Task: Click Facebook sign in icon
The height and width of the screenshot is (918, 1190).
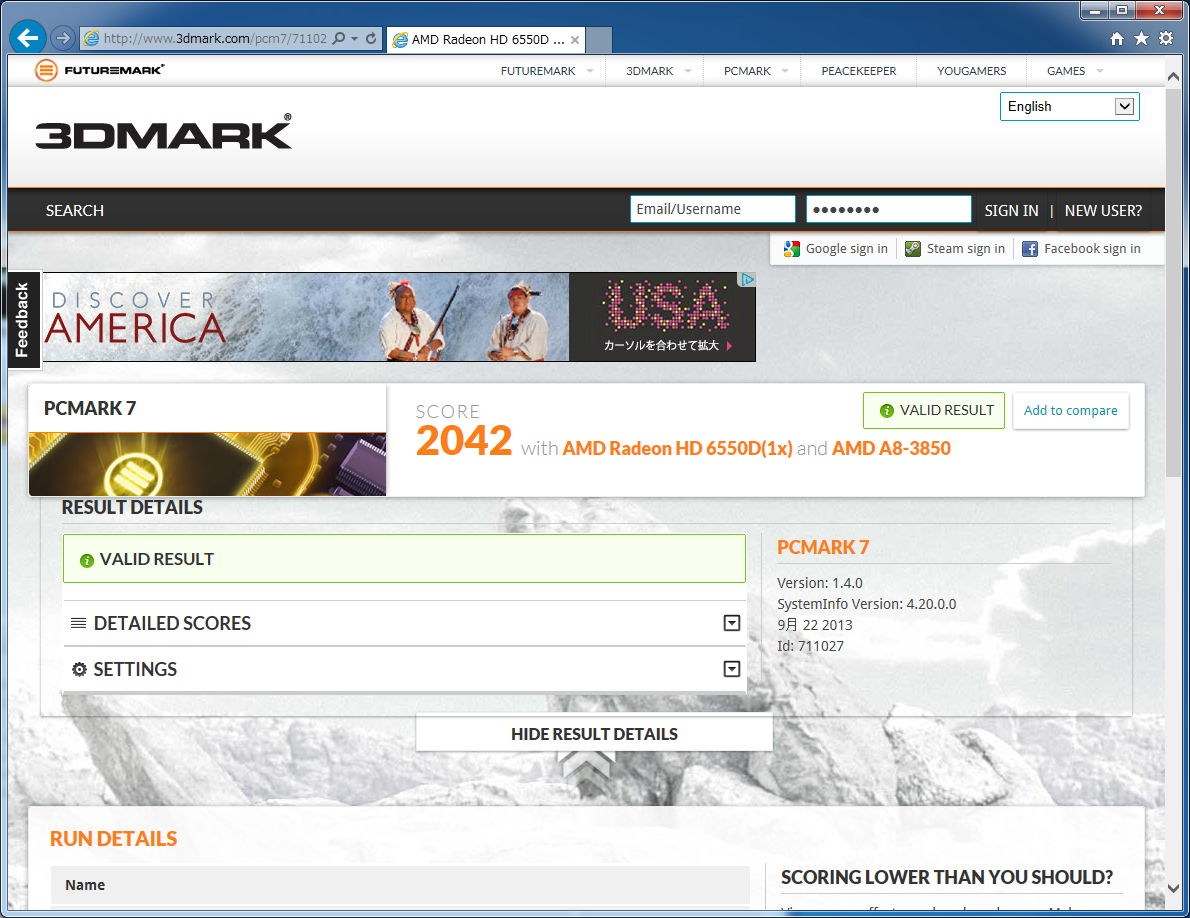Action: [1030, 249]
